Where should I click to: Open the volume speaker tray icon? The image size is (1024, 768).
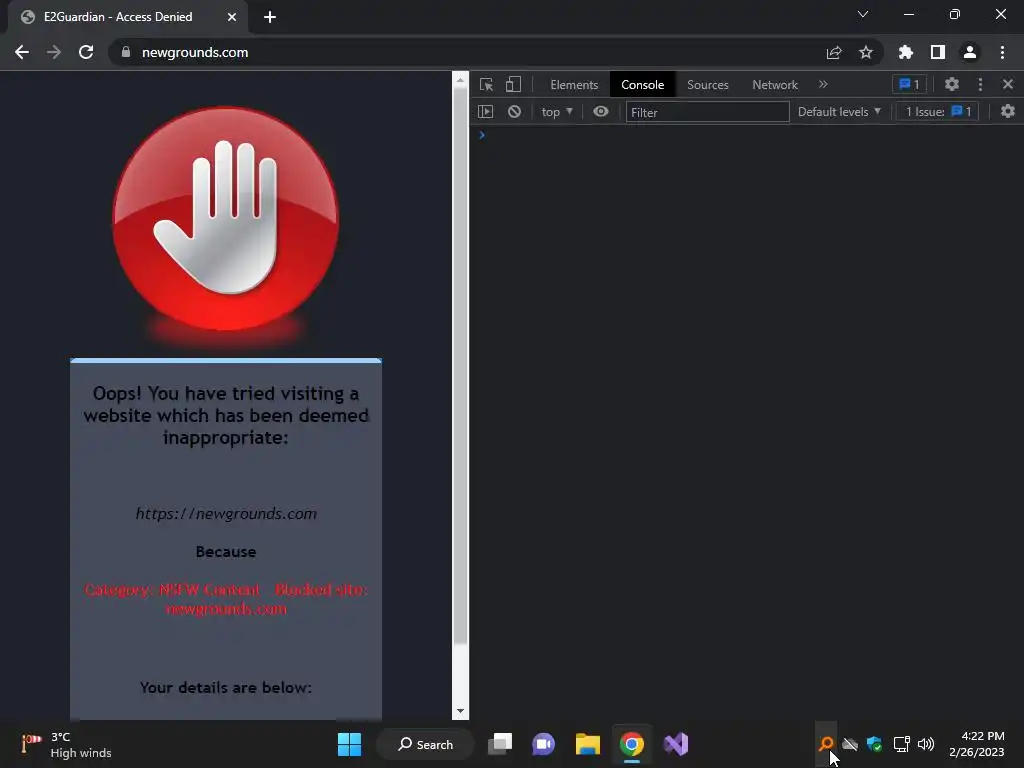926,744
